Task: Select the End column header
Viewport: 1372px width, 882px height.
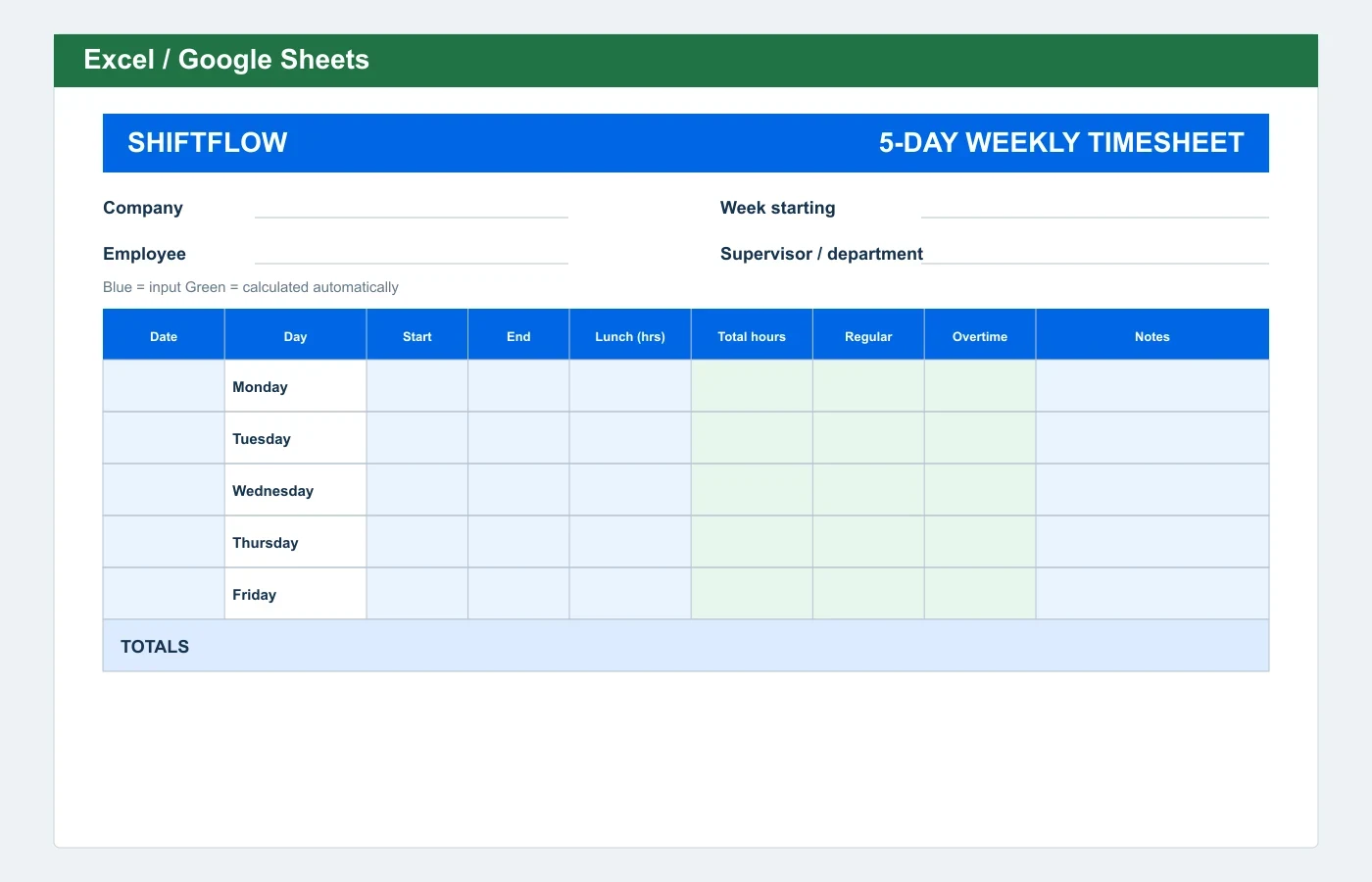Action: 518,335
